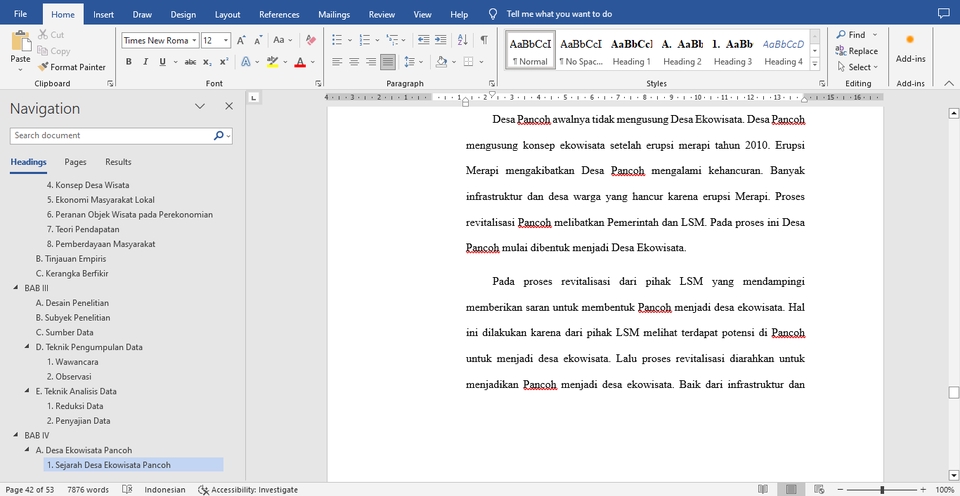Click the Copy icon
Image resolution: width=960 pixels, height=496 pixels.
click(x=43, y=51)
